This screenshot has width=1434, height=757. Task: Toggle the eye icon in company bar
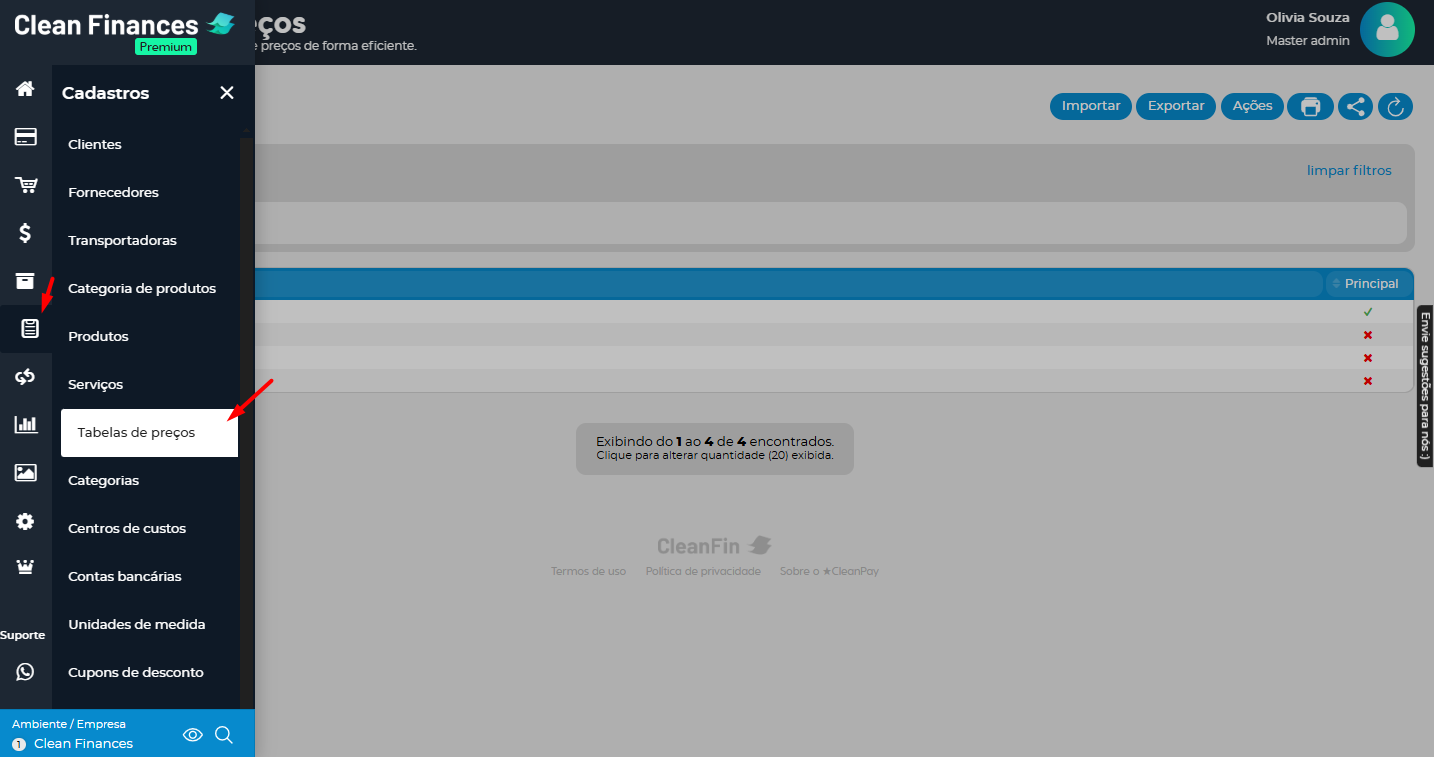[193, 735]
